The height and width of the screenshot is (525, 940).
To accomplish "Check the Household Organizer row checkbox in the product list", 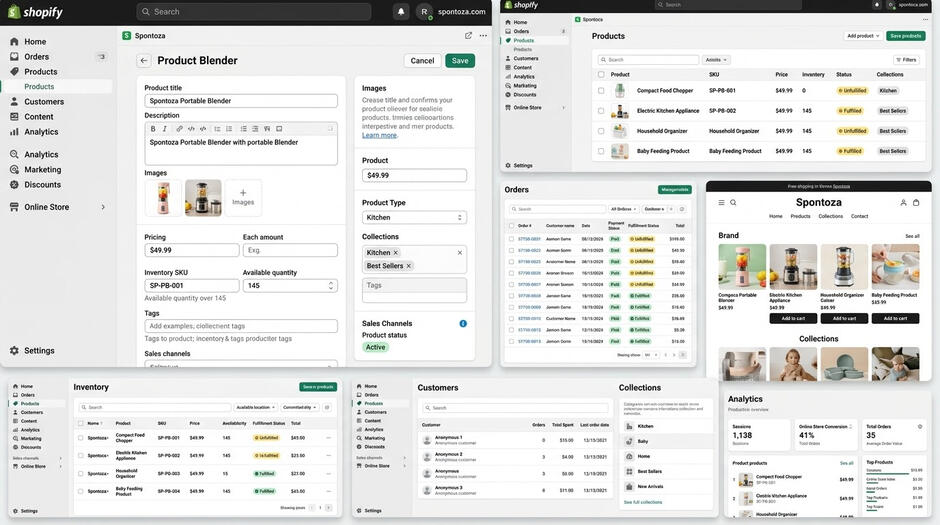I will [601, 131].
